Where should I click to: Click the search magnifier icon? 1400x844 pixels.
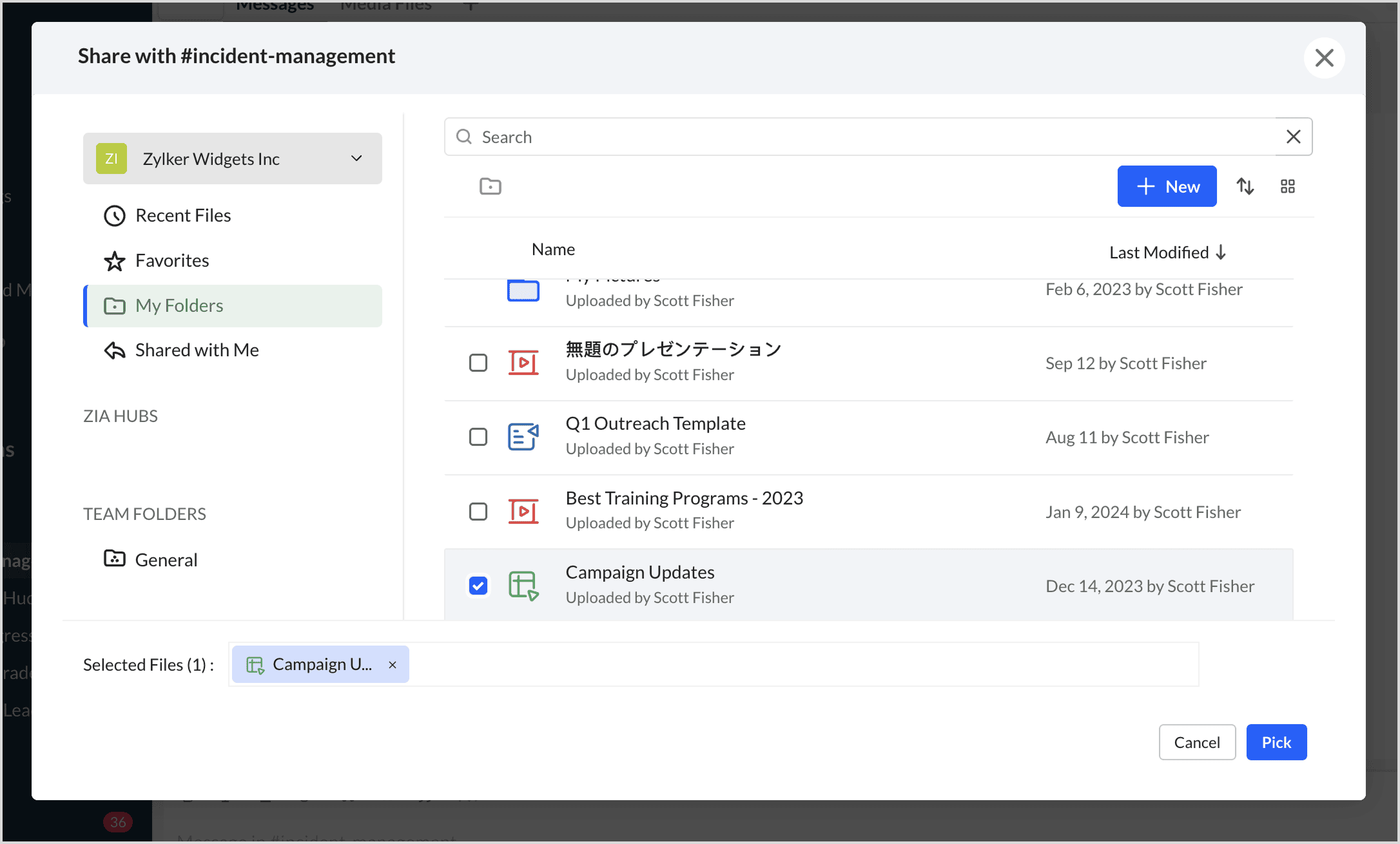point(463,137)
